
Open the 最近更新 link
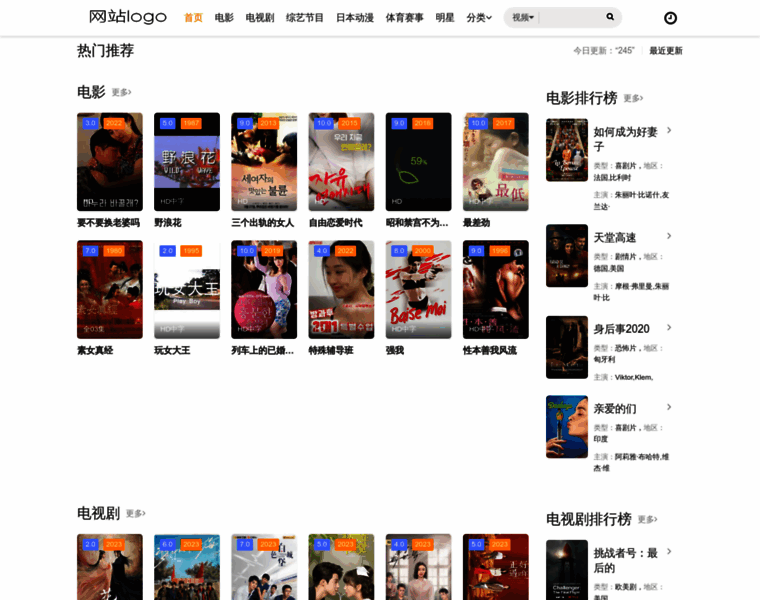(666, 51)
